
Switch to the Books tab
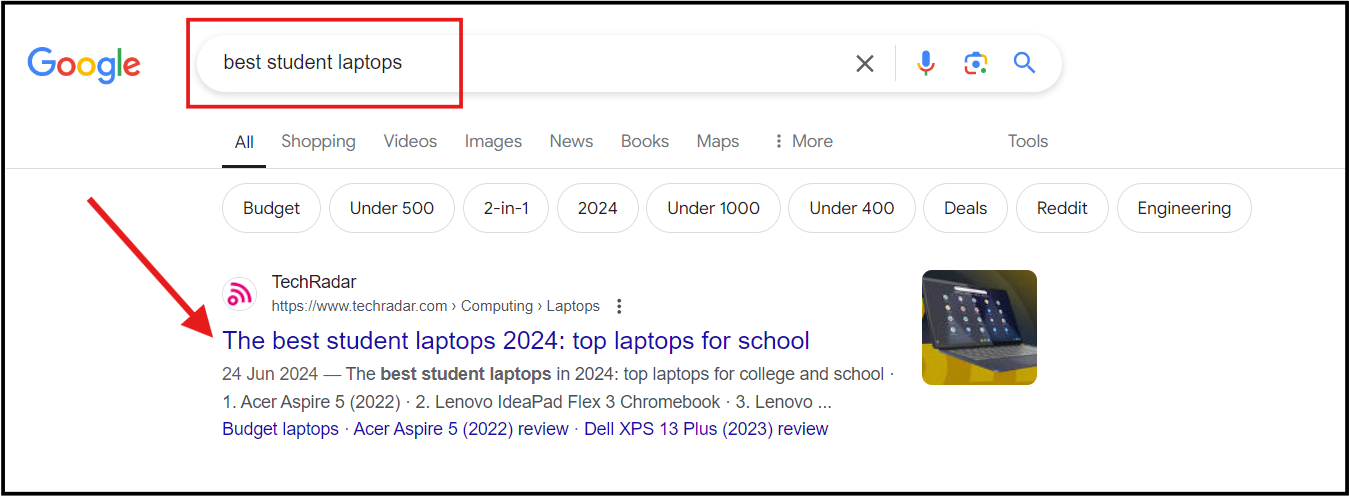645,141
